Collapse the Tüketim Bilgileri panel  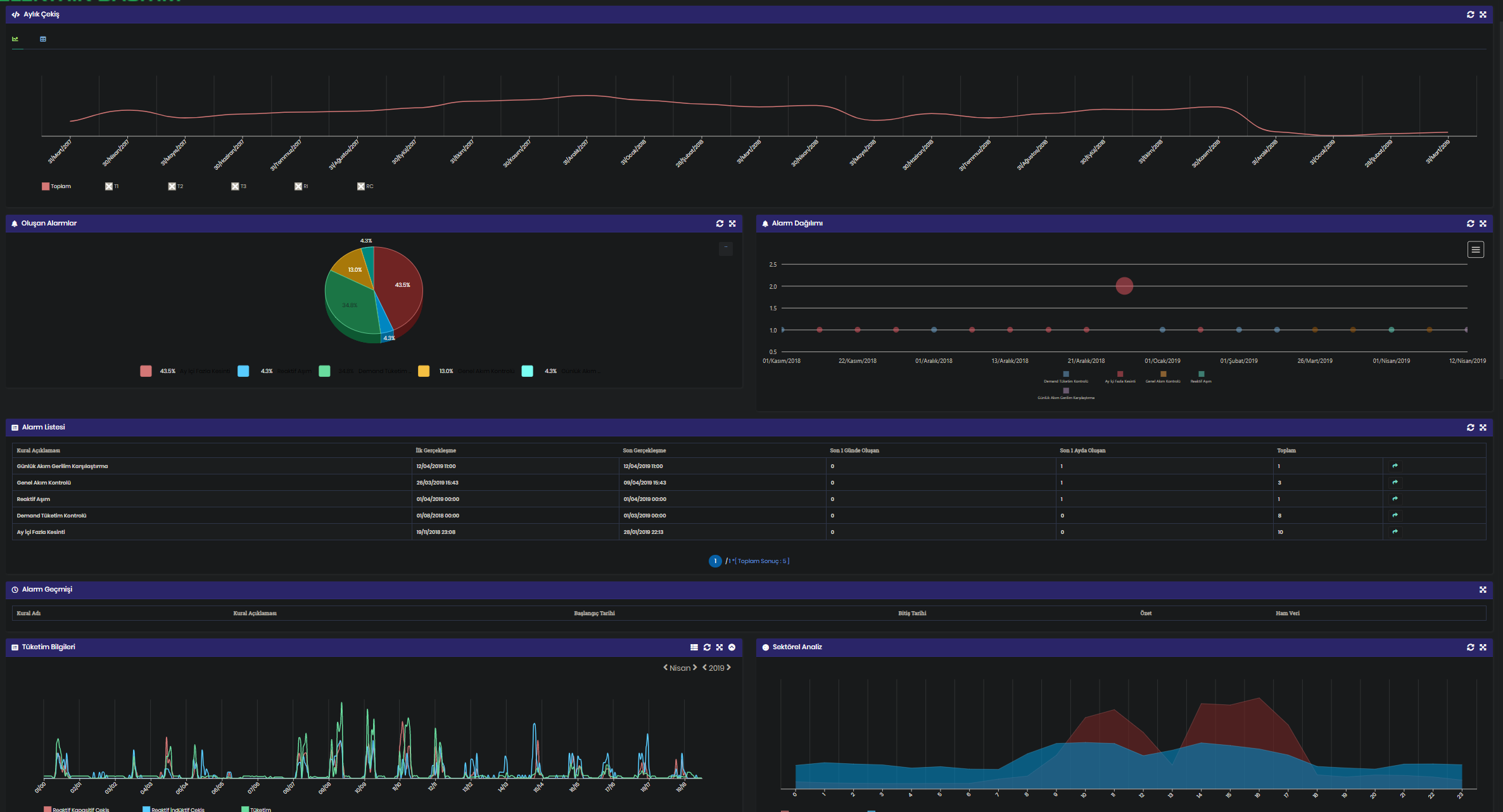[x=732, y=647]
